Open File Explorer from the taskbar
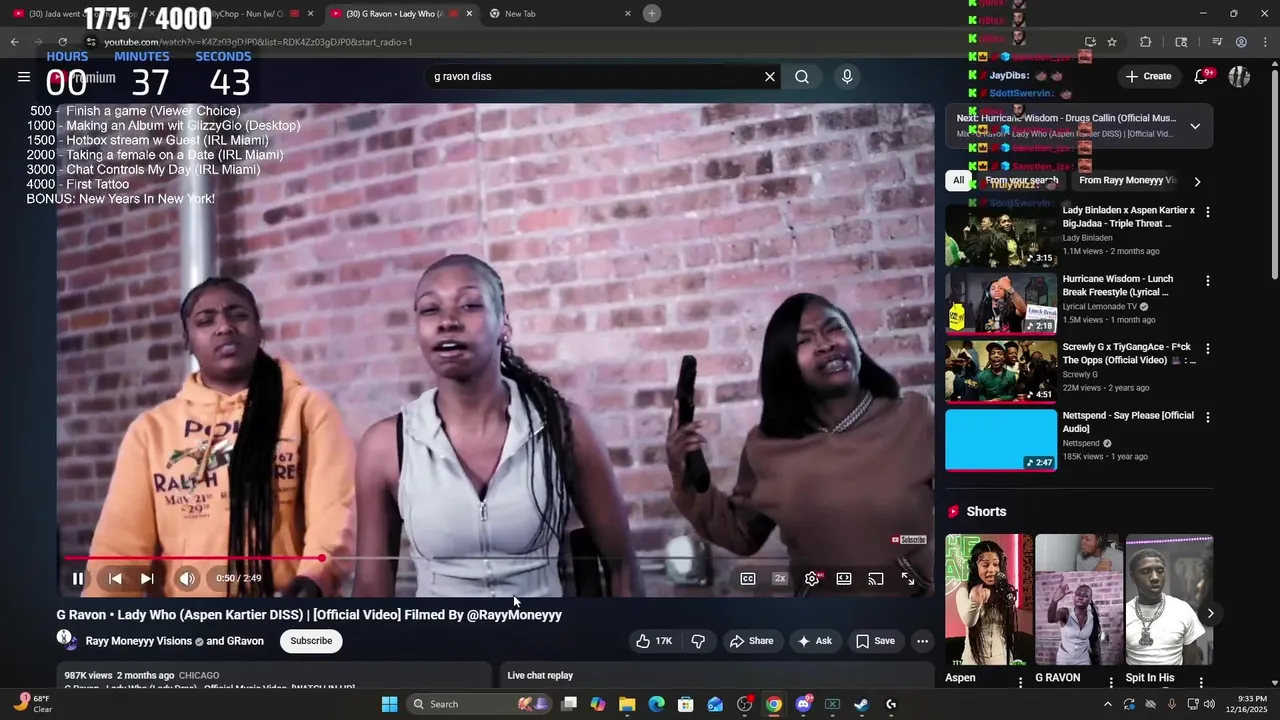This screenshot has width=1280, height=720. coord(627,704)
